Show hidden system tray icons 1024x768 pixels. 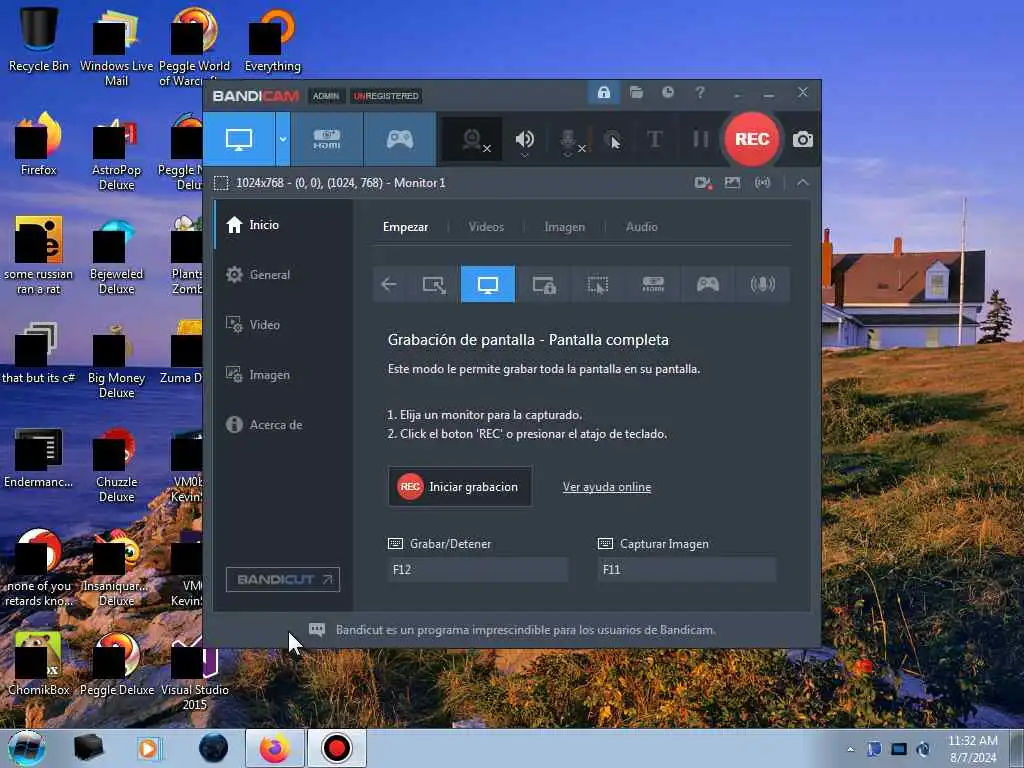pyautogui.click(x=850, y=750)
